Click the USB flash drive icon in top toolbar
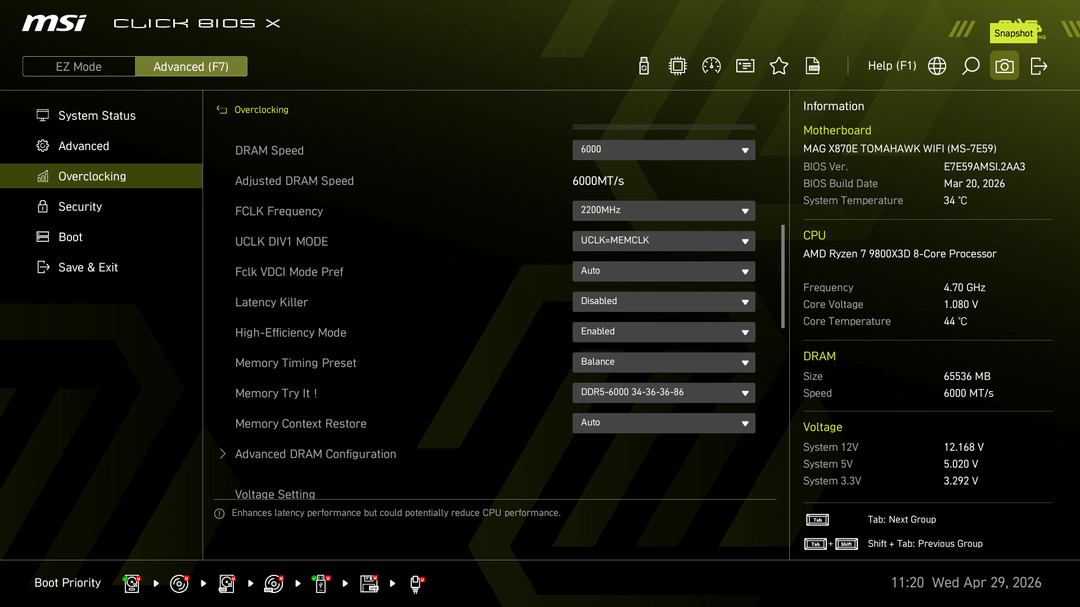The height and width of the screenshot is (607, 1080). pyautogui.click(x=644, y=66)
